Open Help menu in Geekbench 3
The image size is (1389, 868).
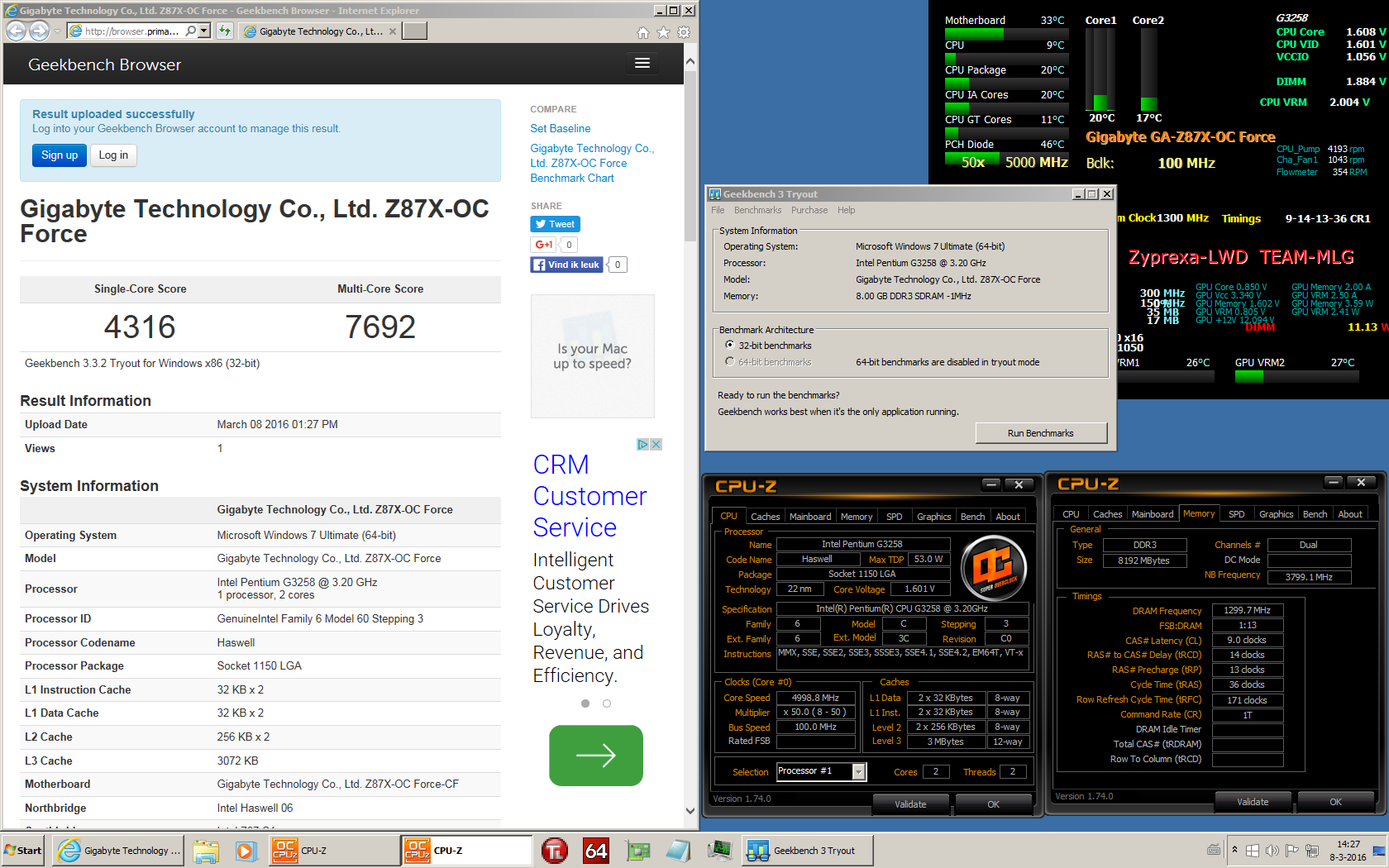(846, 211)
